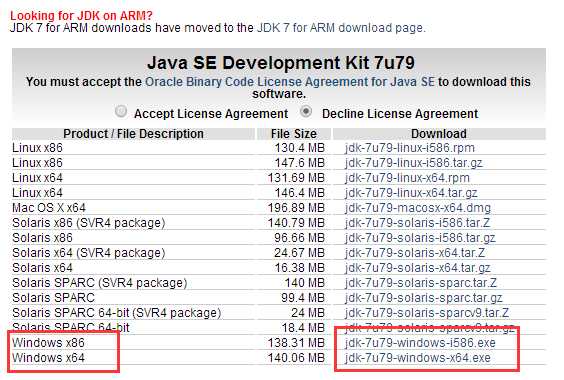Download jdk-7u79-solaris-x64.tar.gz
564x380 pixels.
[x=418, y=268]
